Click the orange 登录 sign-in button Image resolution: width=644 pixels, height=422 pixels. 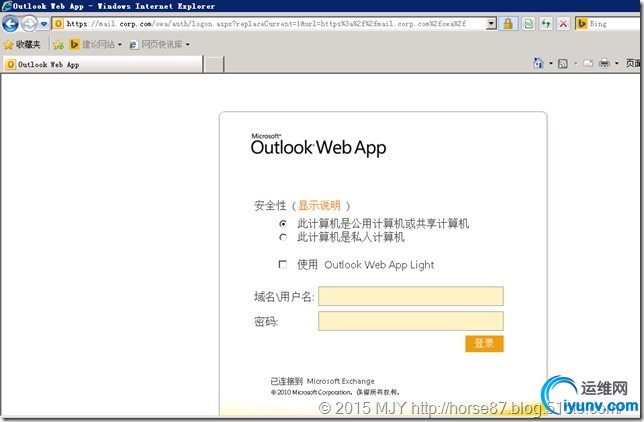(484, 344)
